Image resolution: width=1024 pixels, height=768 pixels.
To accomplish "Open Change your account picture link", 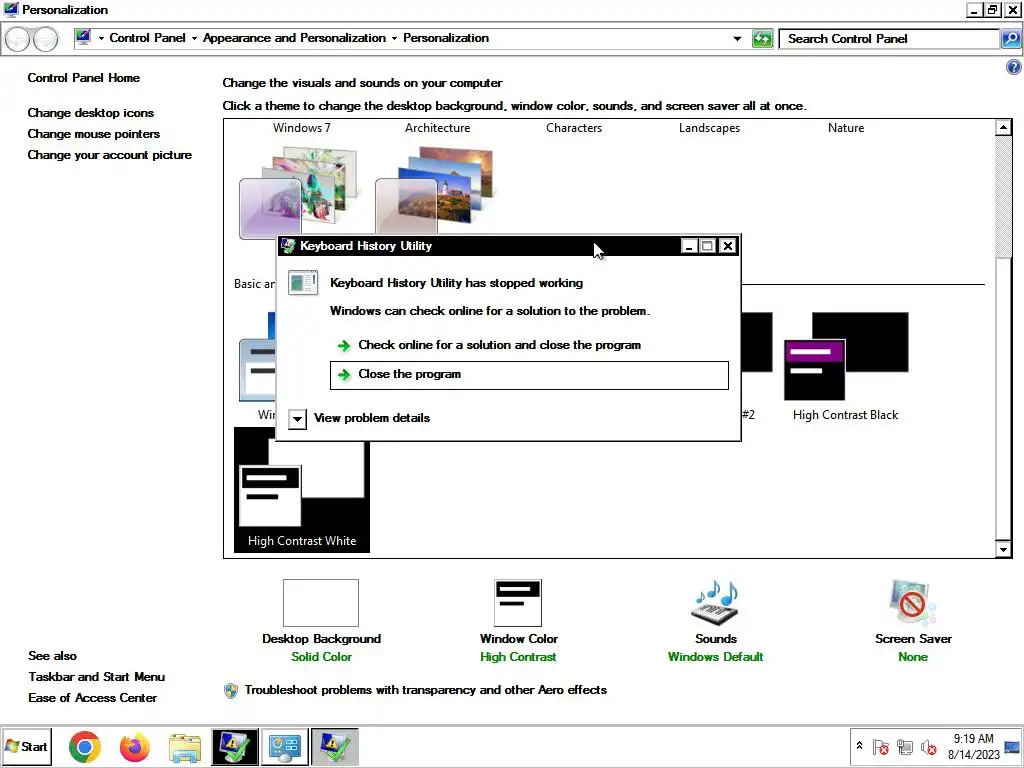I will 110,155.
